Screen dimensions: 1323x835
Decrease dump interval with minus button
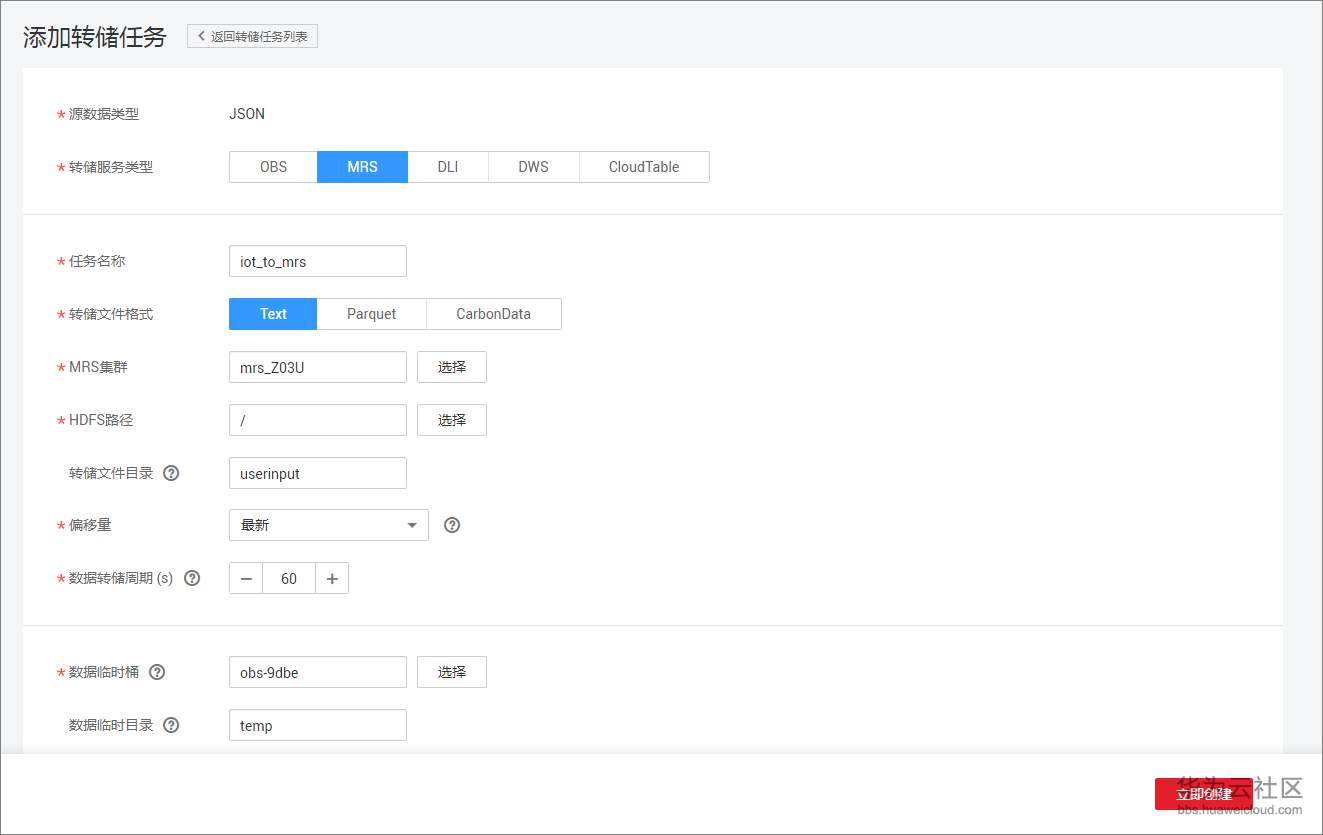coord(246,579)
